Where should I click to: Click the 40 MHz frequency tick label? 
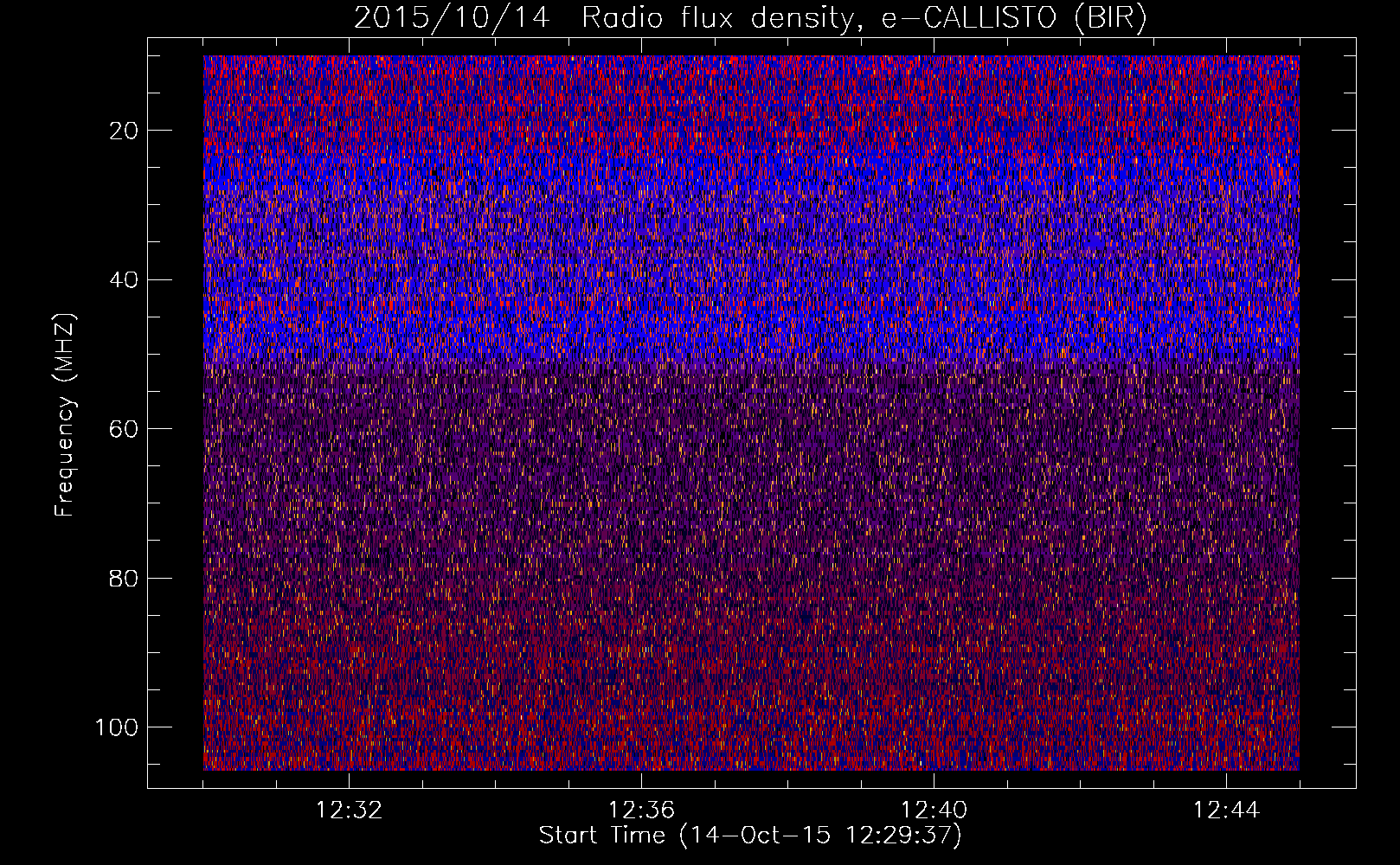(125, 280)
